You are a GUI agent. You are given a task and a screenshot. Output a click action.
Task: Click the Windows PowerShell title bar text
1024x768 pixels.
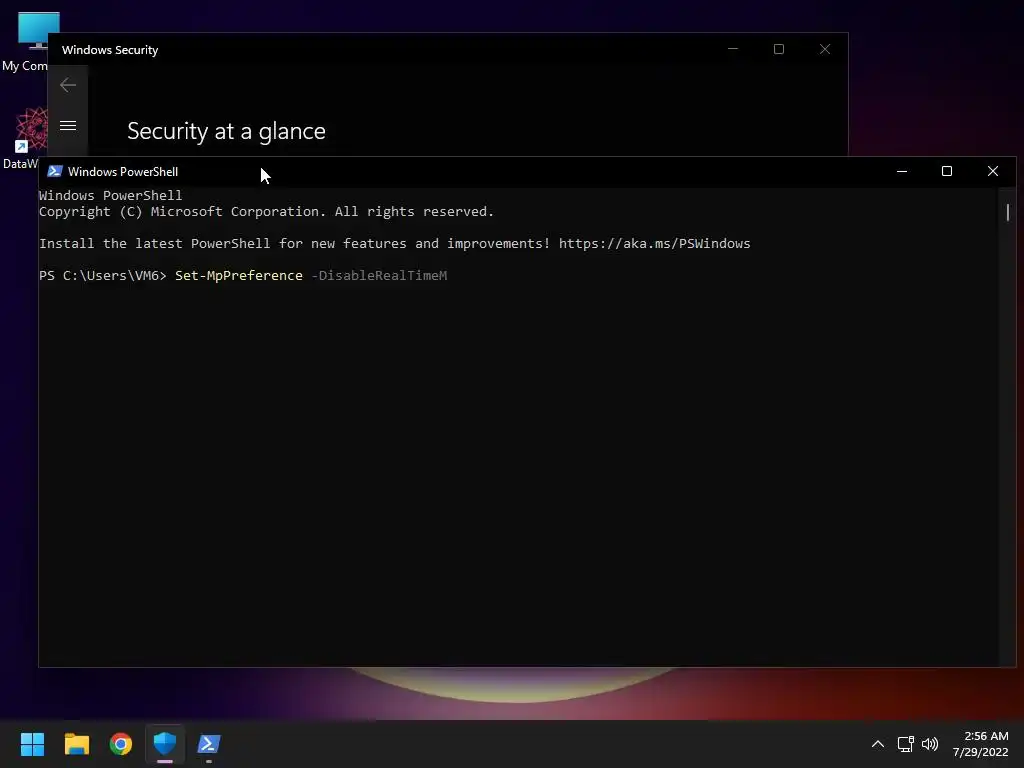click(x=123, y=172)
